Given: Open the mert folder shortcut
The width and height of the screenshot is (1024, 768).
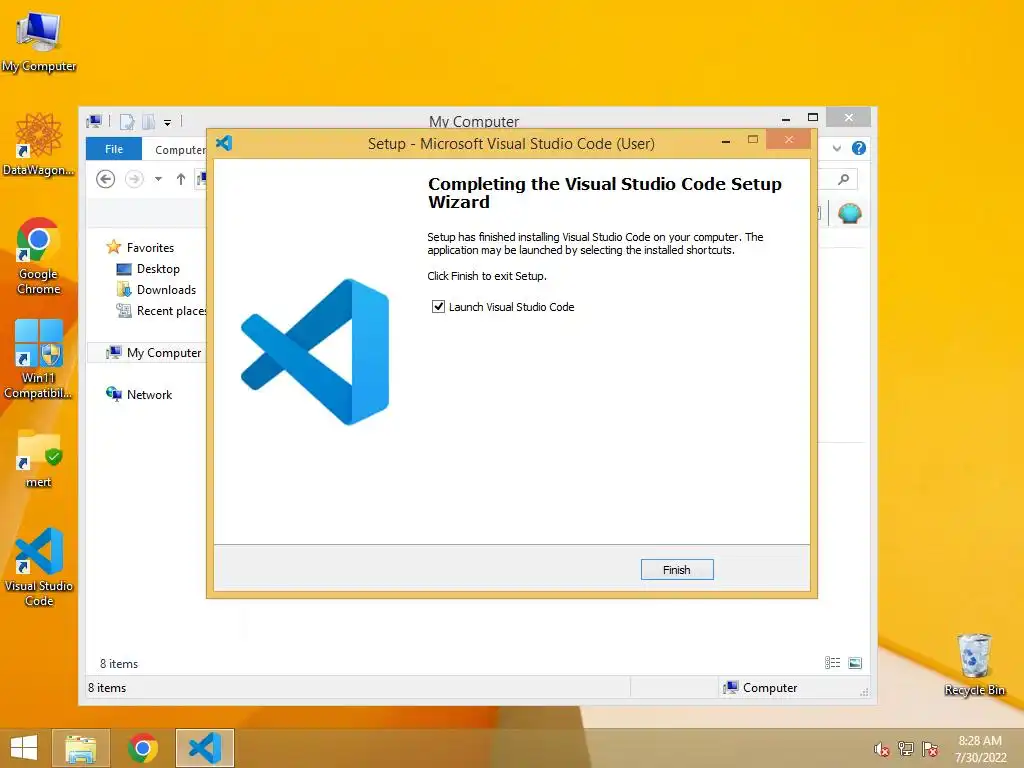Looking at the screenshot, I should click(x=39, y=458).
